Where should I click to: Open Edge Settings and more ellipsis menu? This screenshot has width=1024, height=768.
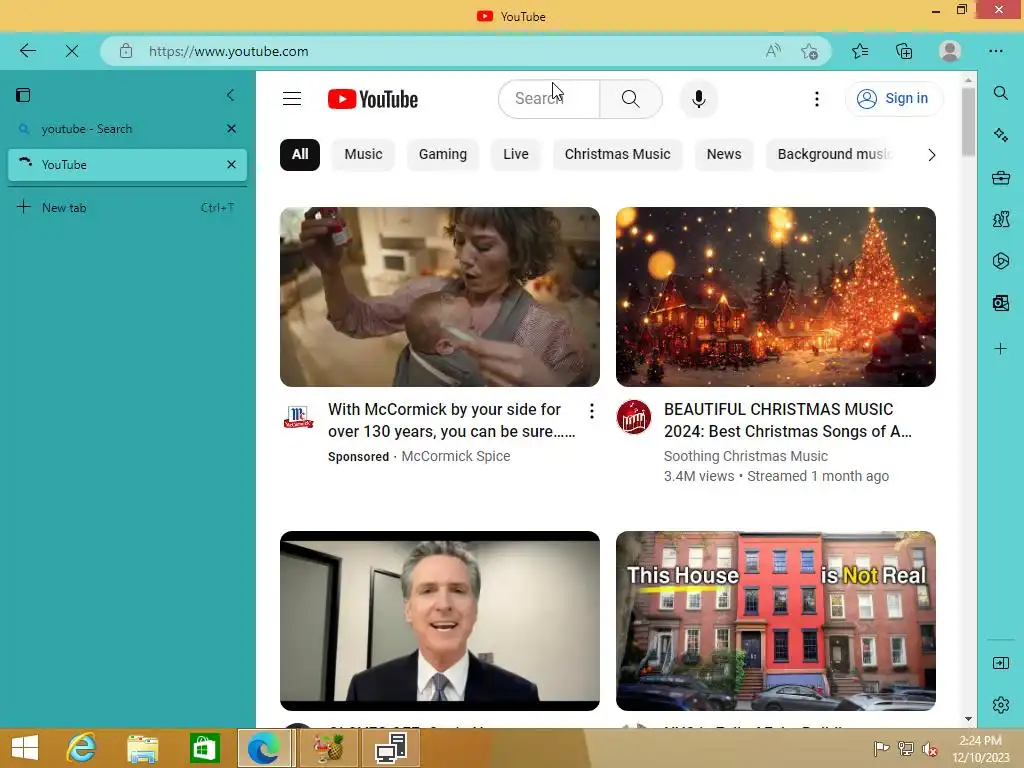[996, 51]
